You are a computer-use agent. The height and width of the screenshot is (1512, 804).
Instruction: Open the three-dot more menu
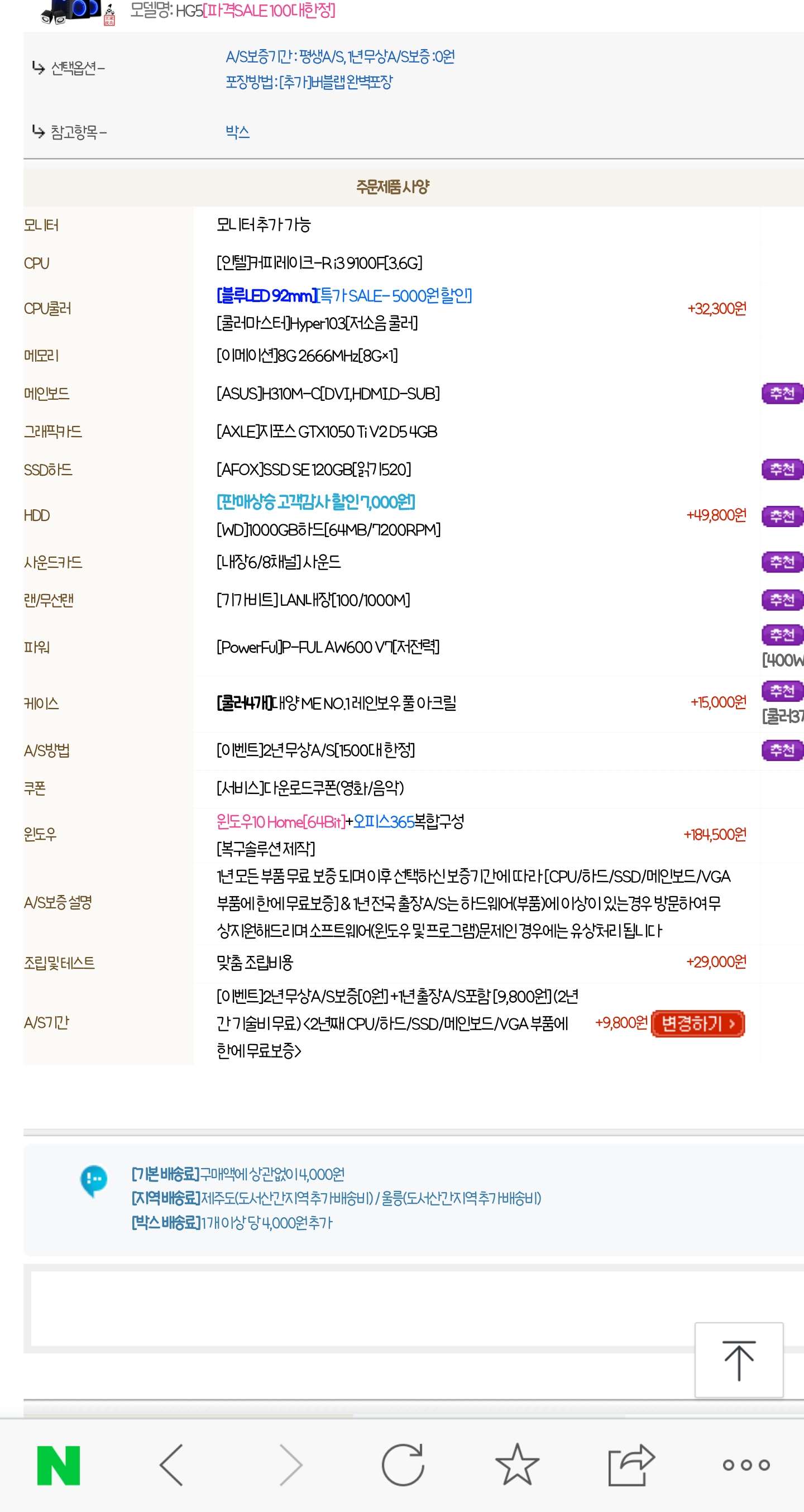point(746,1465)
